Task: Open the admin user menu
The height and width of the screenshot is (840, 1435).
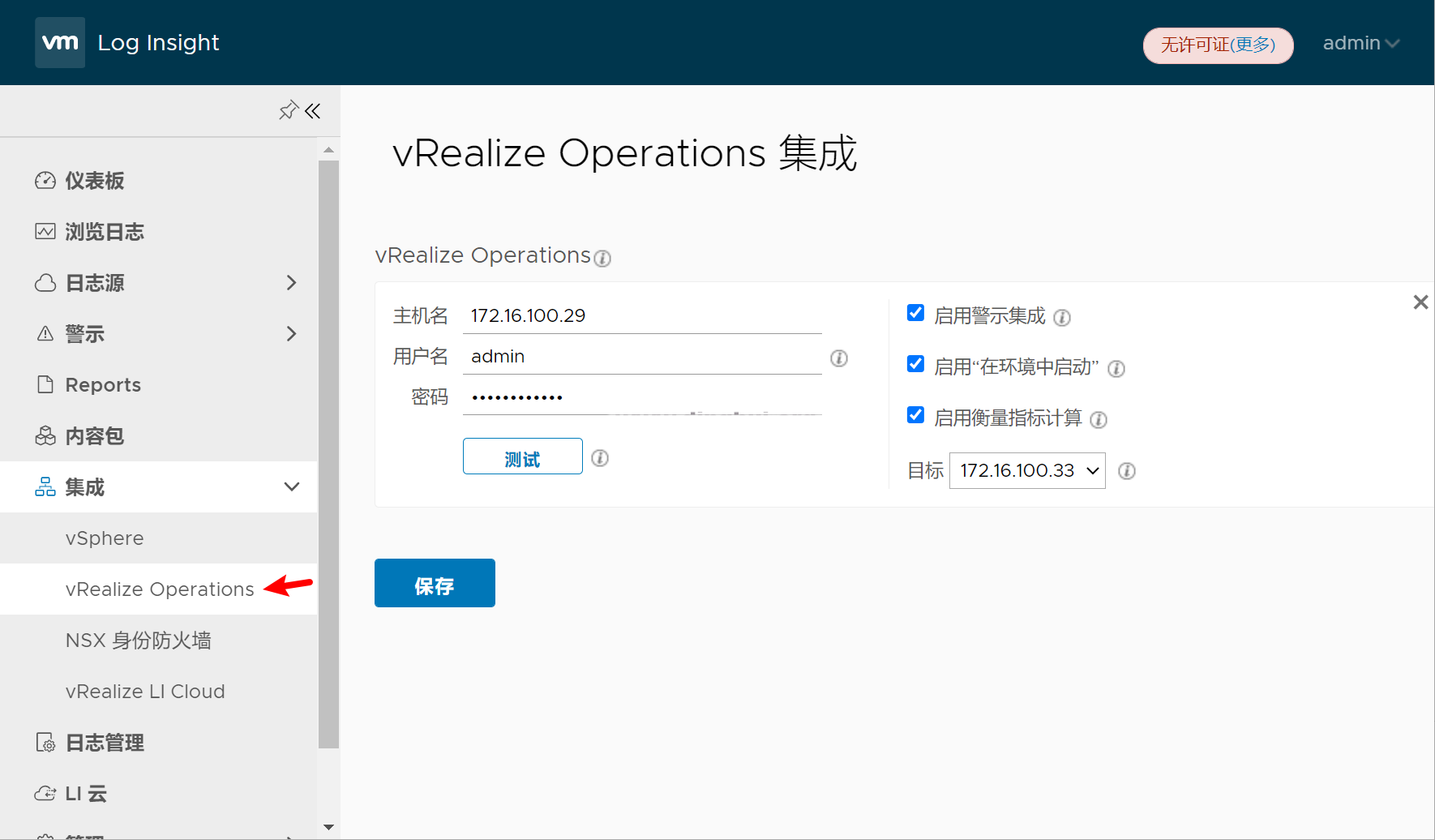Action: (1360, 43)
